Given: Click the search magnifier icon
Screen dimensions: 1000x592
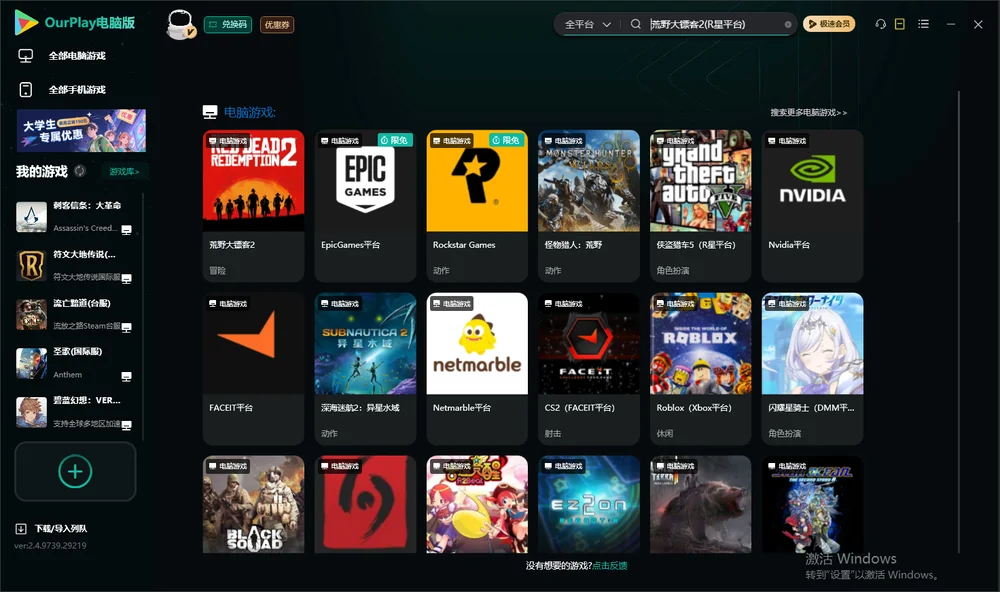Looking at the screenshot, I should click(635, 24).
